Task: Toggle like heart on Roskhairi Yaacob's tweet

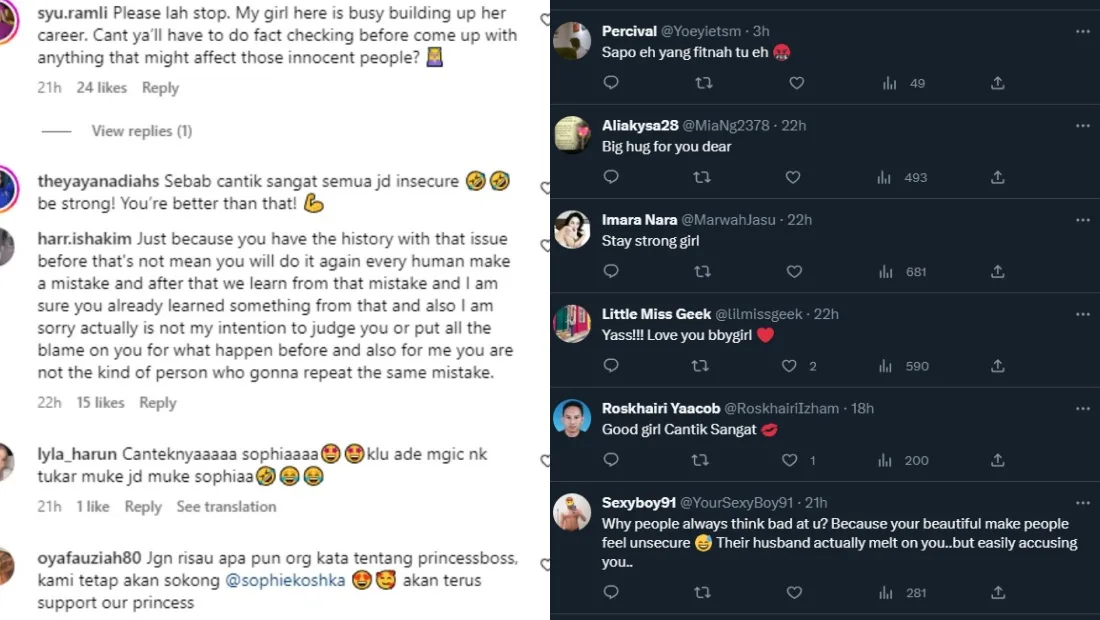Action: pyautogui.click(x=790, y=460)
